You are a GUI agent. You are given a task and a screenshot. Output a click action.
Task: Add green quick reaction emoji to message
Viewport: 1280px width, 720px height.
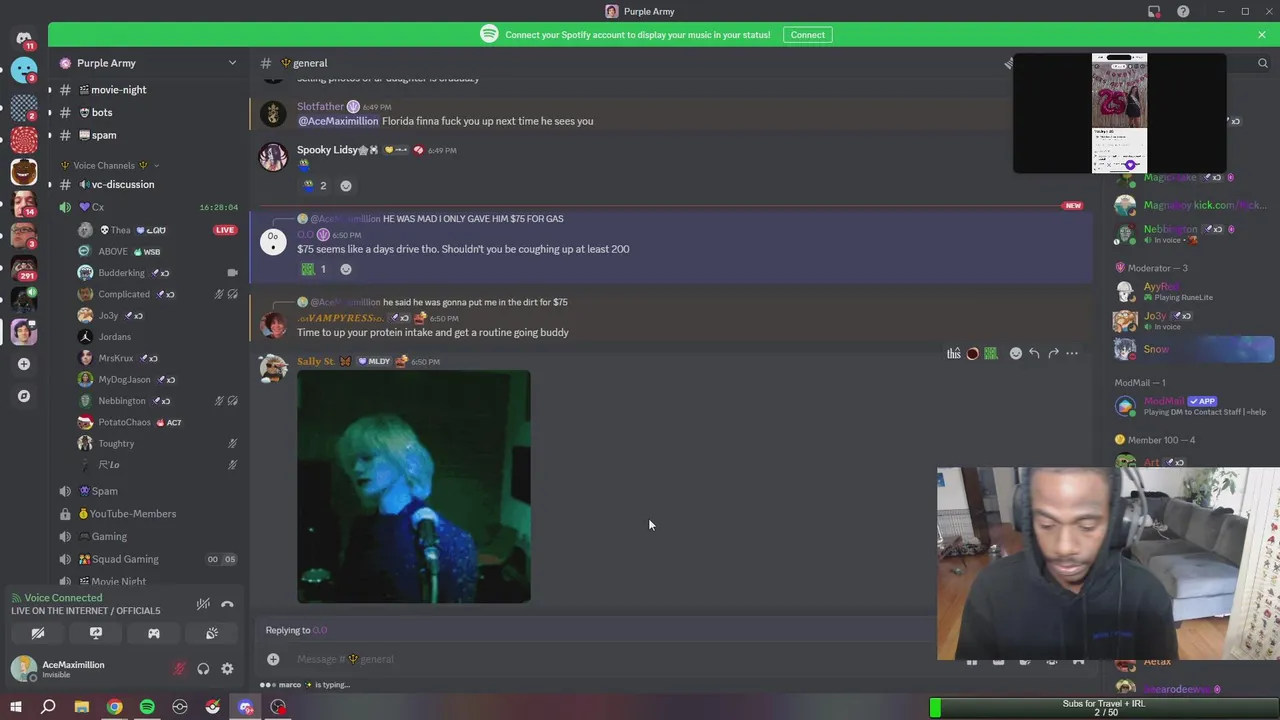[x=990, y=353]
